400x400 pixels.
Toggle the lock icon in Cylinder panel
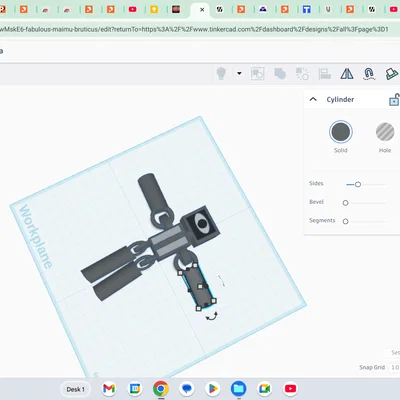point(394,100)
